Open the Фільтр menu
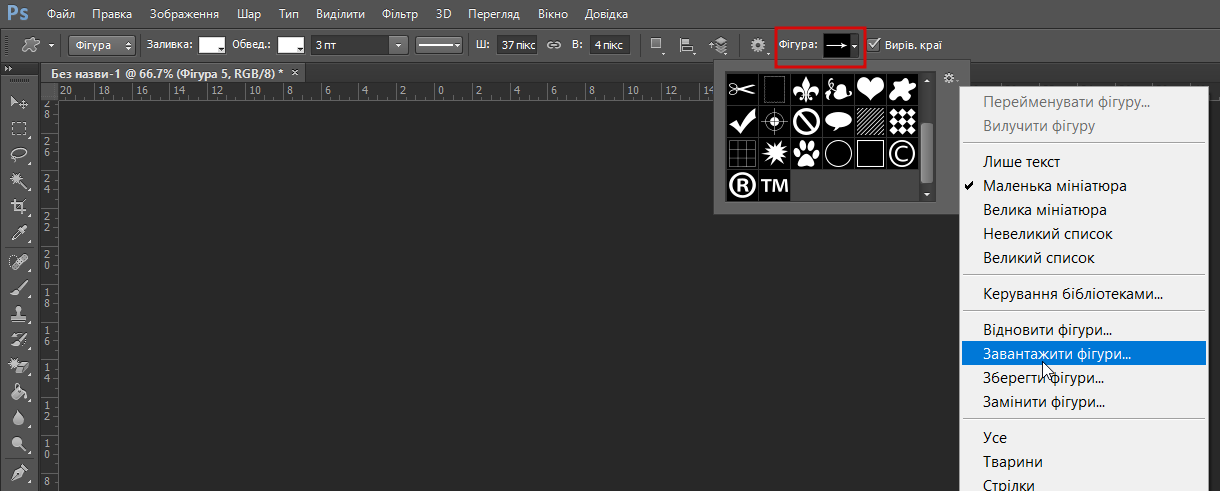This screenshot has width=1220, height=491. (x=399, y=14)
